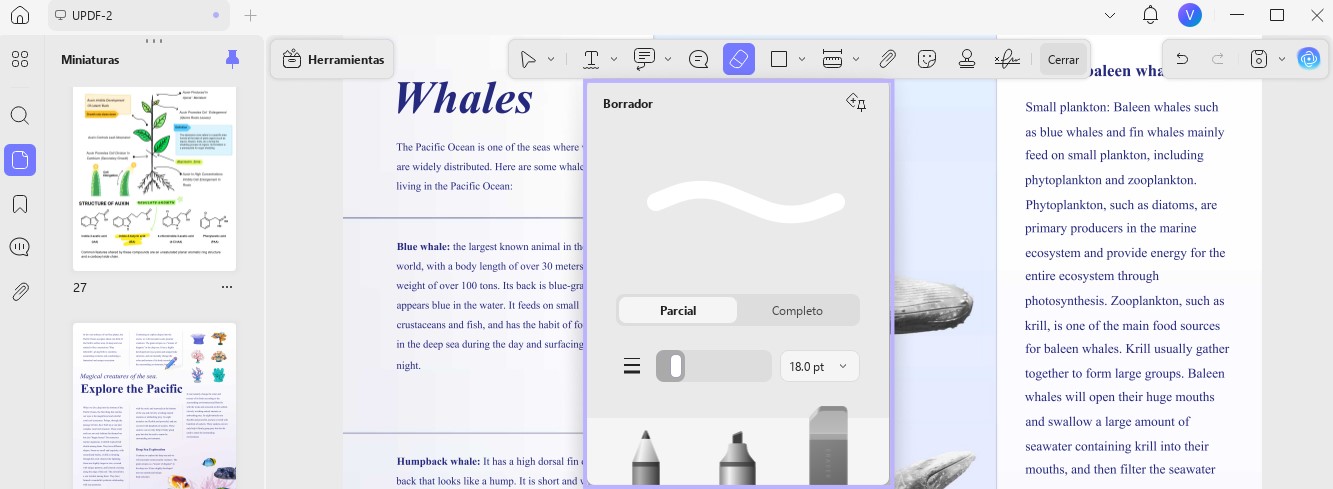
Task: Open the stamp tool
Action: pyautogui.click(x=967, y=60)
